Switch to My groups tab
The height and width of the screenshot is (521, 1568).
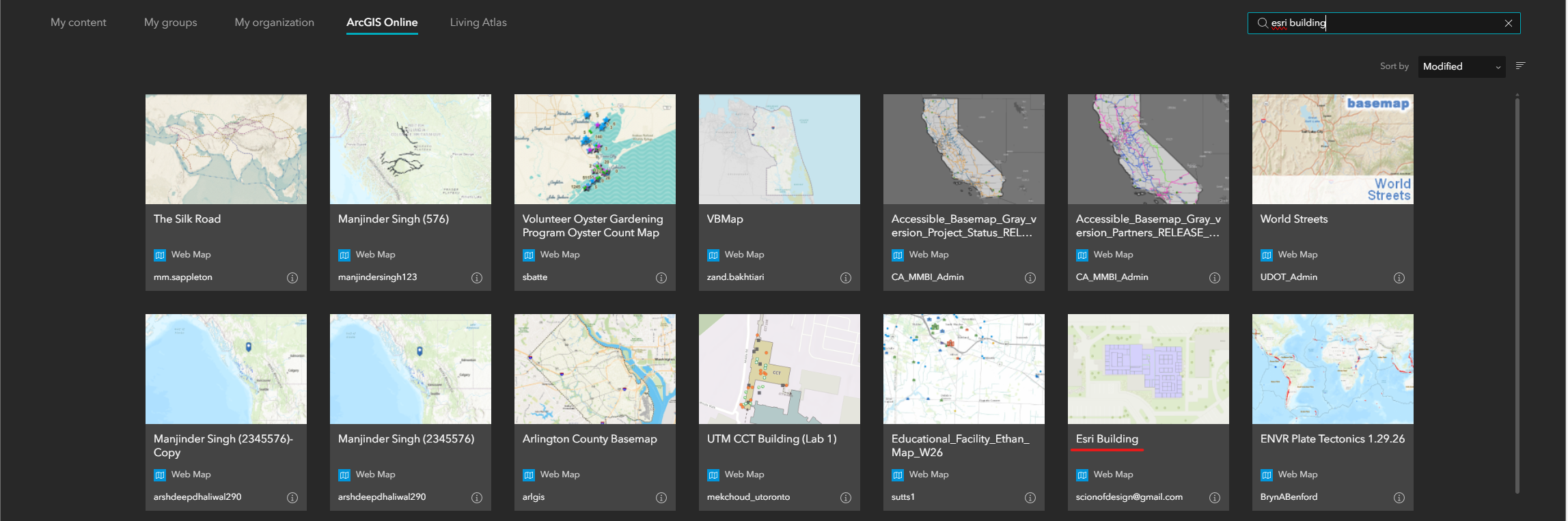point(171,23)
